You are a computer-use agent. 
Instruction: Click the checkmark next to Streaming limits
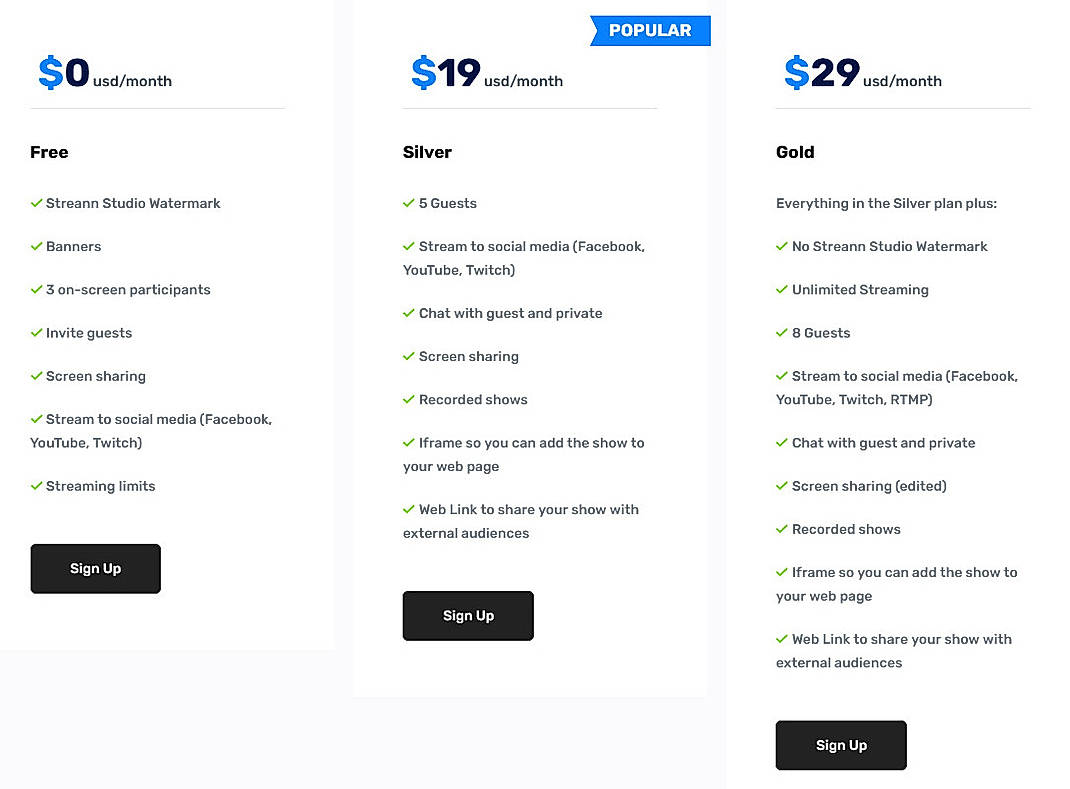(x=37, y=486)
